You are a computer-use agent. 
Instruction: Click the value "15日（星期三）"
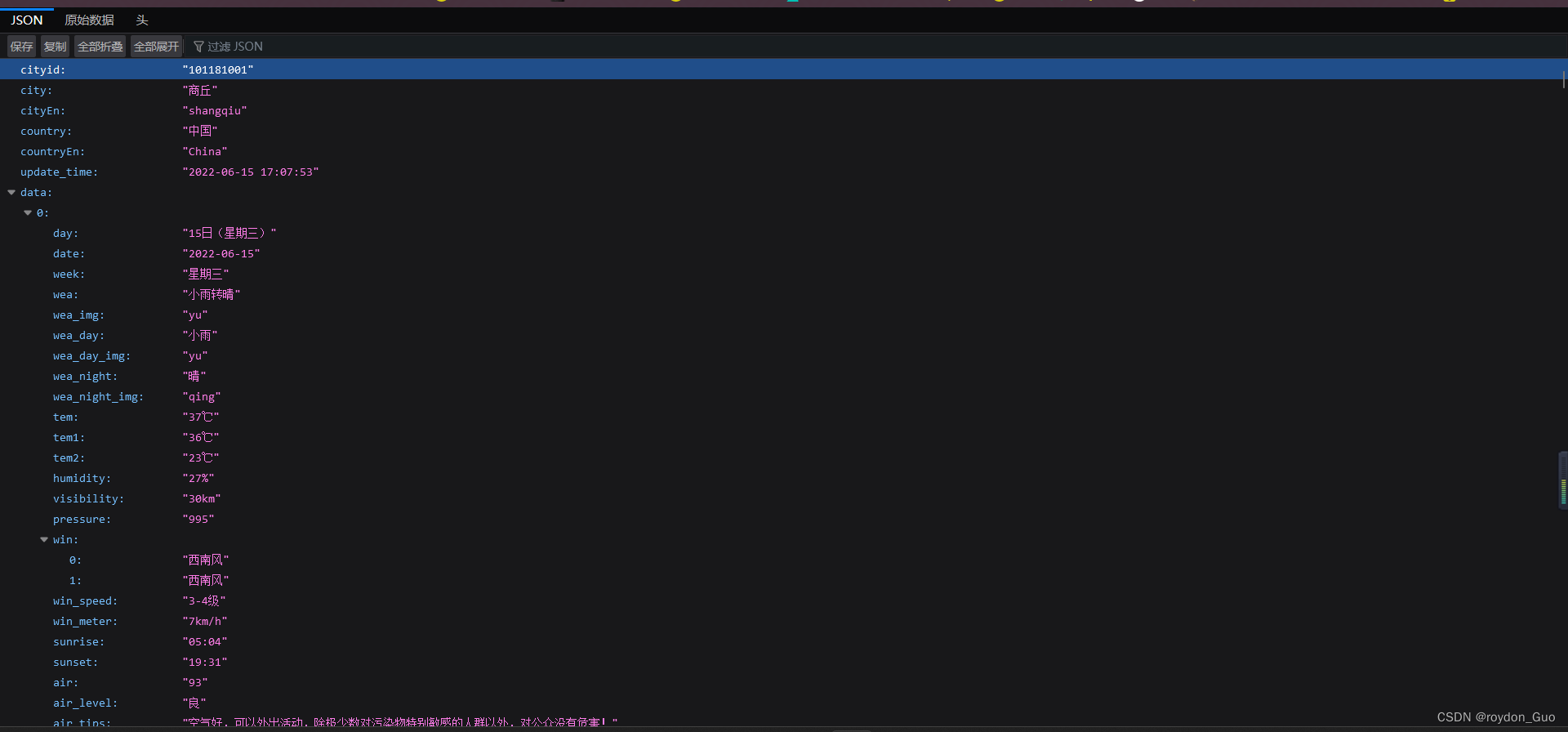(229, 233)
